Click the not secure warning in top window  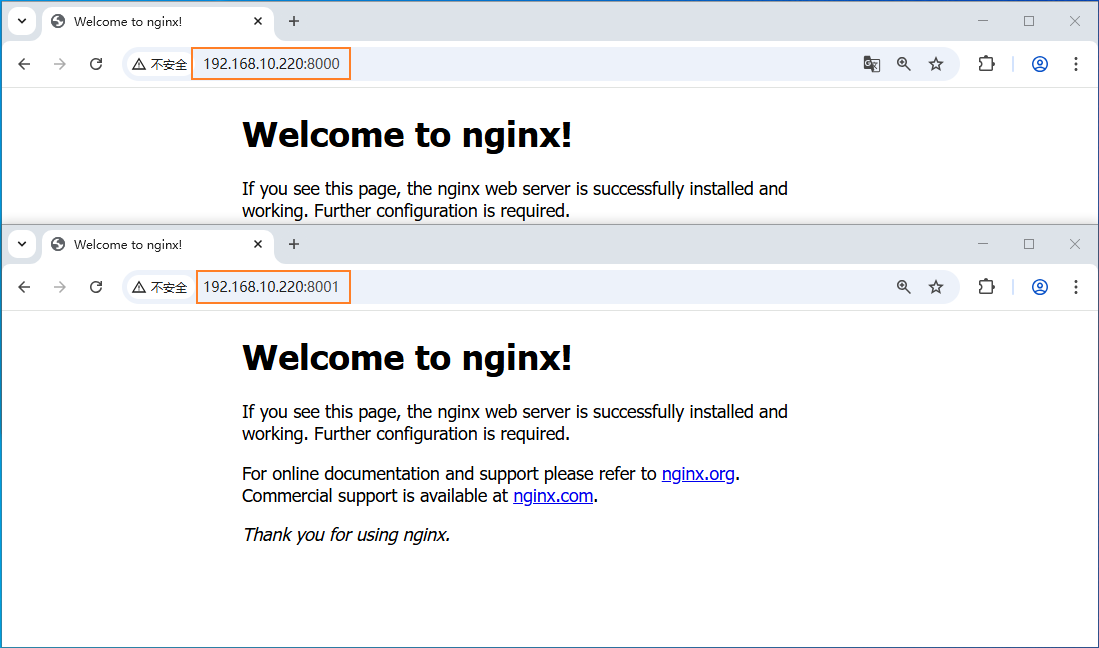pos(160,64)
